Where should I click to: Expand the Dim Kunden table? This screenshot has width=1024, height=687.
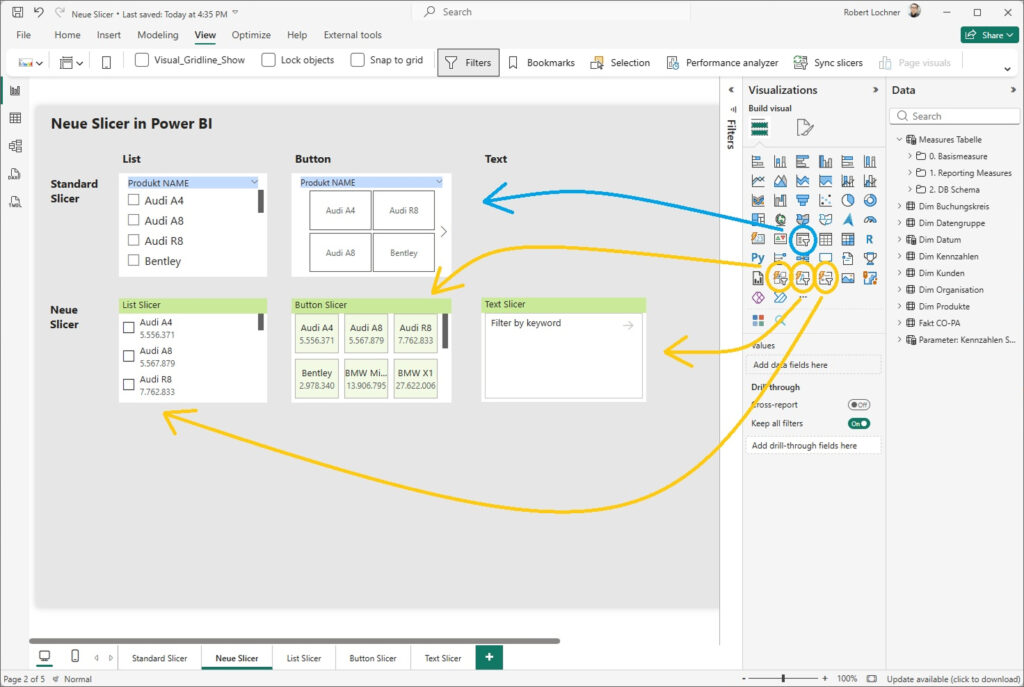click(899, 273)
